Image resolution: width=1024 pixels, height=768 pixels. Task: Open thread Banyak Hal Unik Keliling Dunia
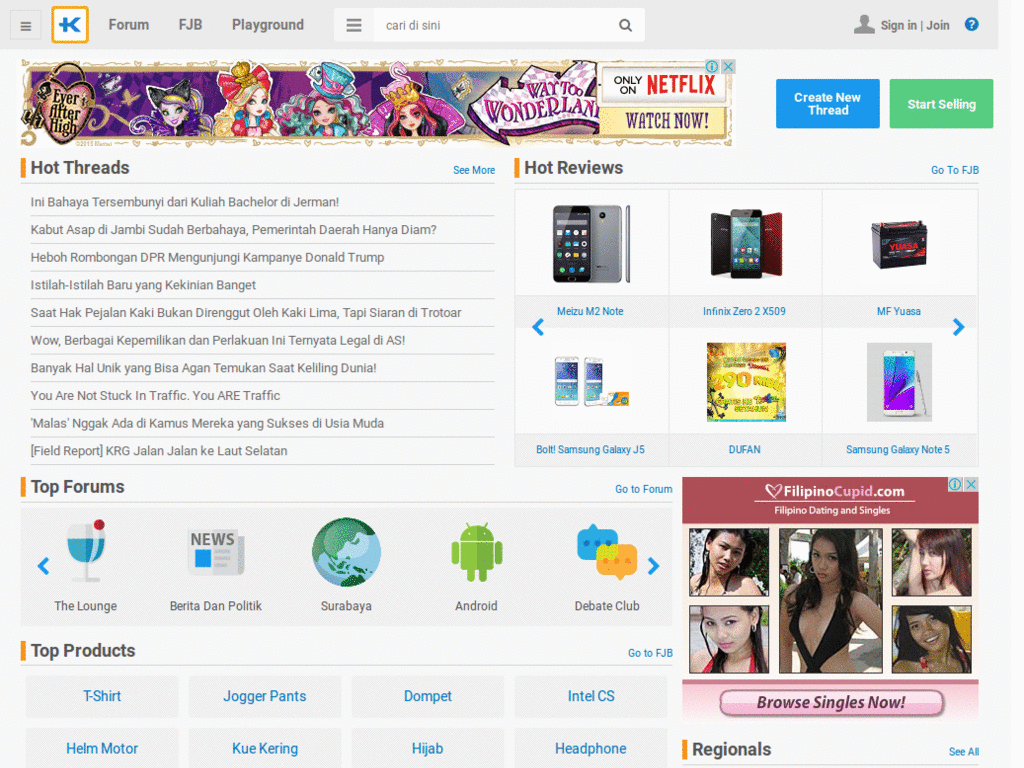(203, 368)
